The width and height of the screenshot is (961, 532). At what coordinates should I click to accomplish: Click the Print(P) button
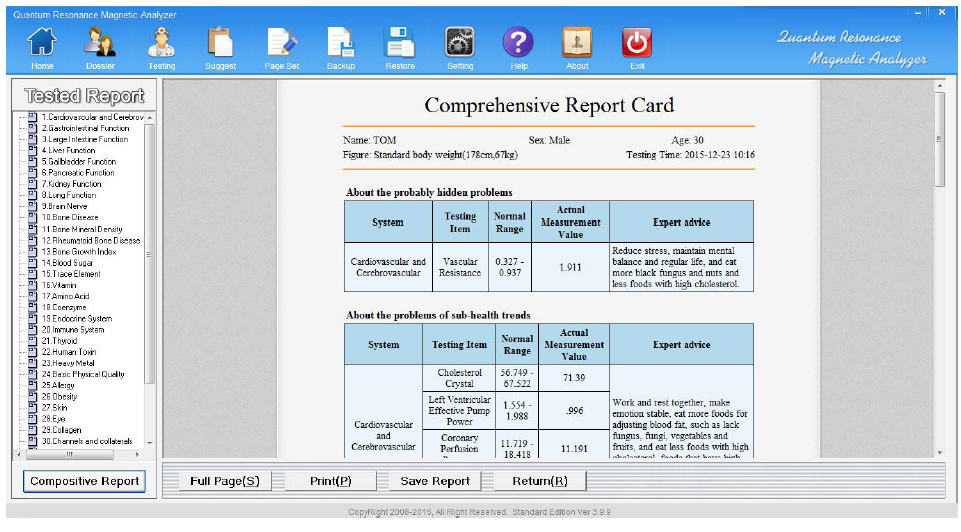tap(331, 481)
